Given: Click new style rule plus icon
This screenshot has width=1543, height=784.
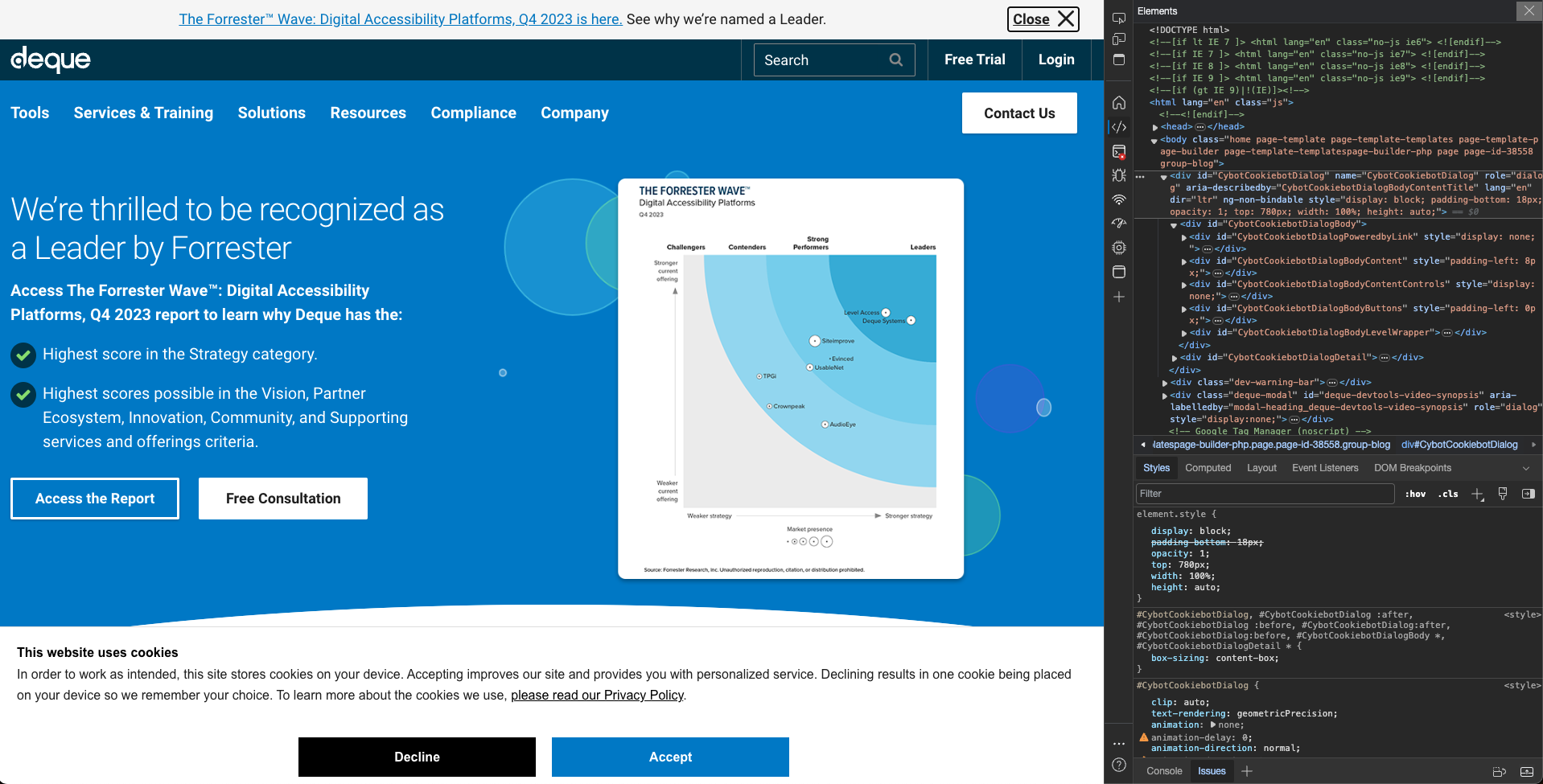Looking at the screenshot, I should (1477, 494).
